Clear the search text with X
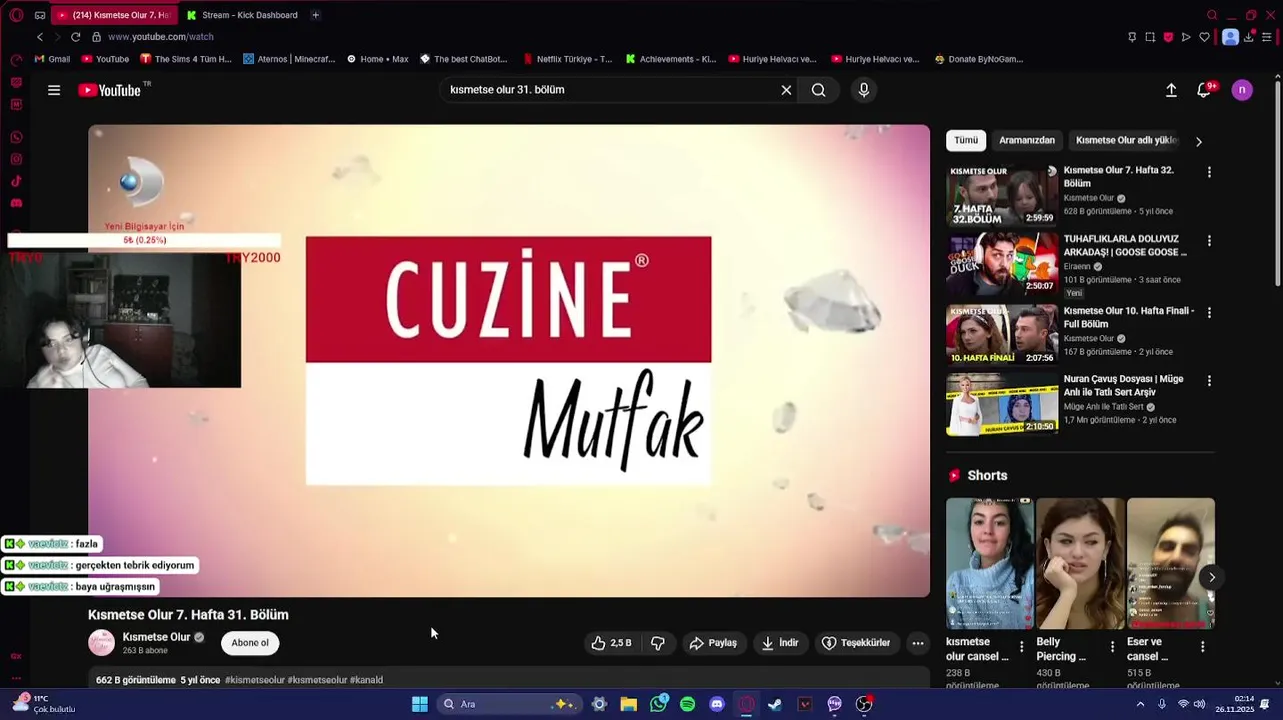 tap(786, 90)
